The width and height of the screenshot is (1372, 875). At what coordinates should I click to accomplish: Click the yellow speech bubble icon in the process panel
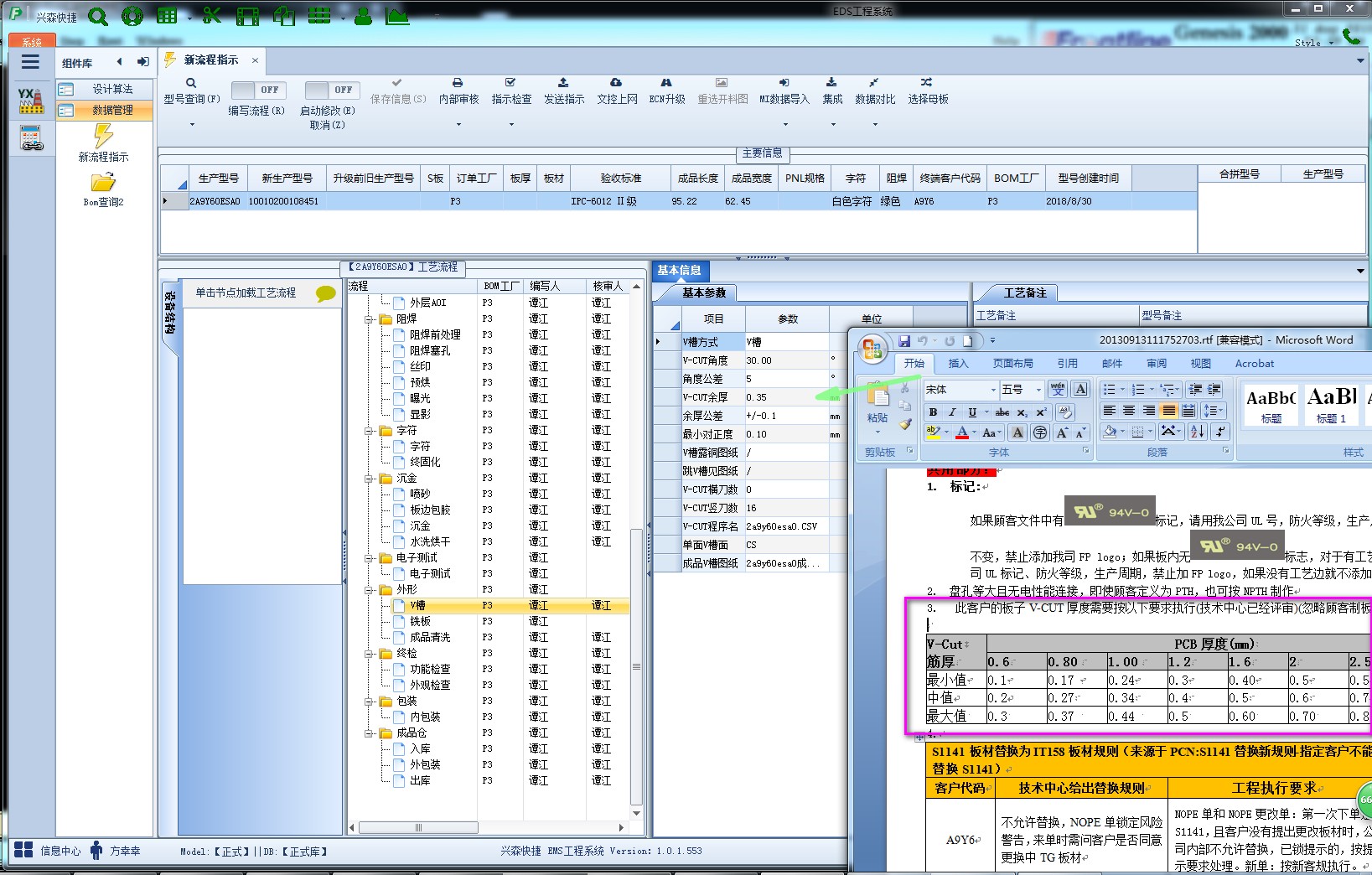point(325,293)
